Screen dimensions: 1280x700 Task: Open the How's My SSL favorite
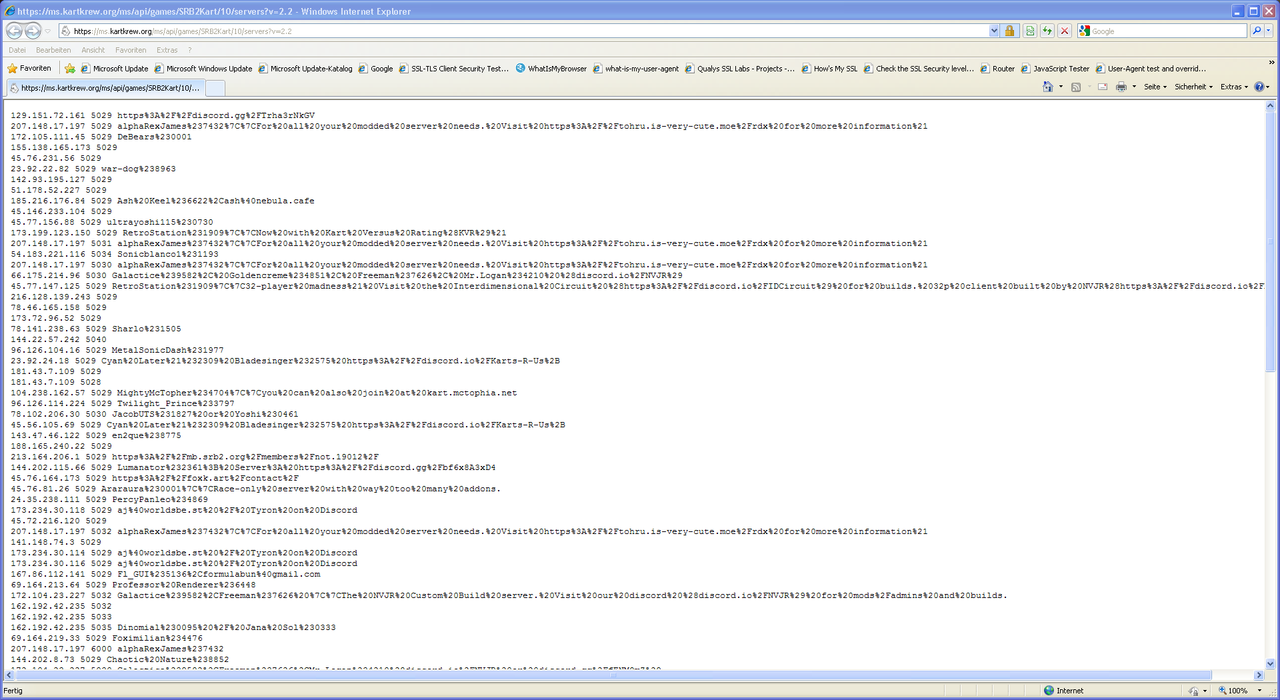click(x=829, y=69)
